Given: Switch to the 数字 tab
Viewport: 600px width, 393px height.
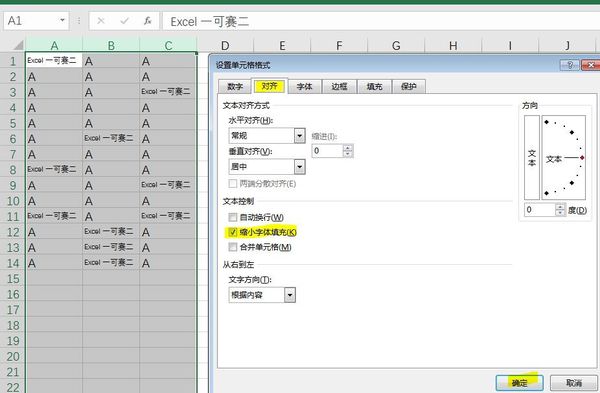Looking at the screenshot, I should point(235,86).
